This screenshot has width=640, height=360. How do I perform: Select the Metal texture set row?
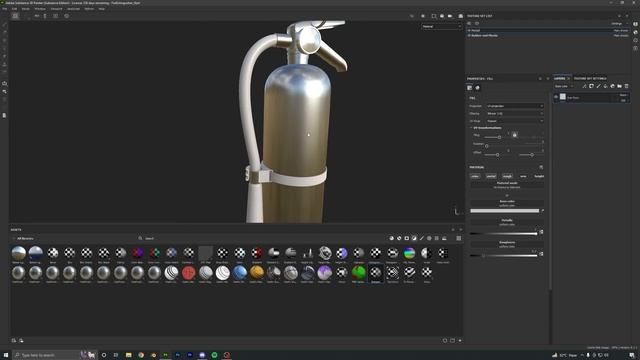[x=548, y=30]
